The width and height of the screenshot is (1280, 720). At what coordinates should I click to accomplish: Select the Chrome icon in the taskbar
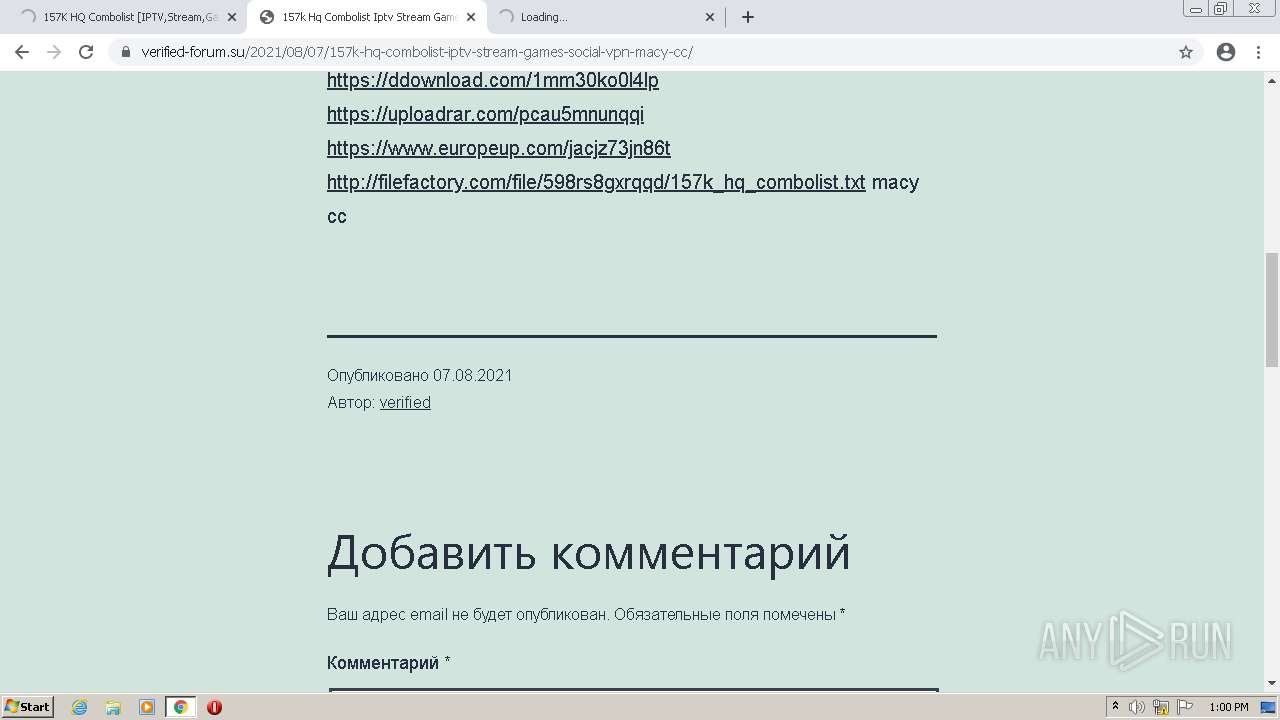[x=180, y=707]
